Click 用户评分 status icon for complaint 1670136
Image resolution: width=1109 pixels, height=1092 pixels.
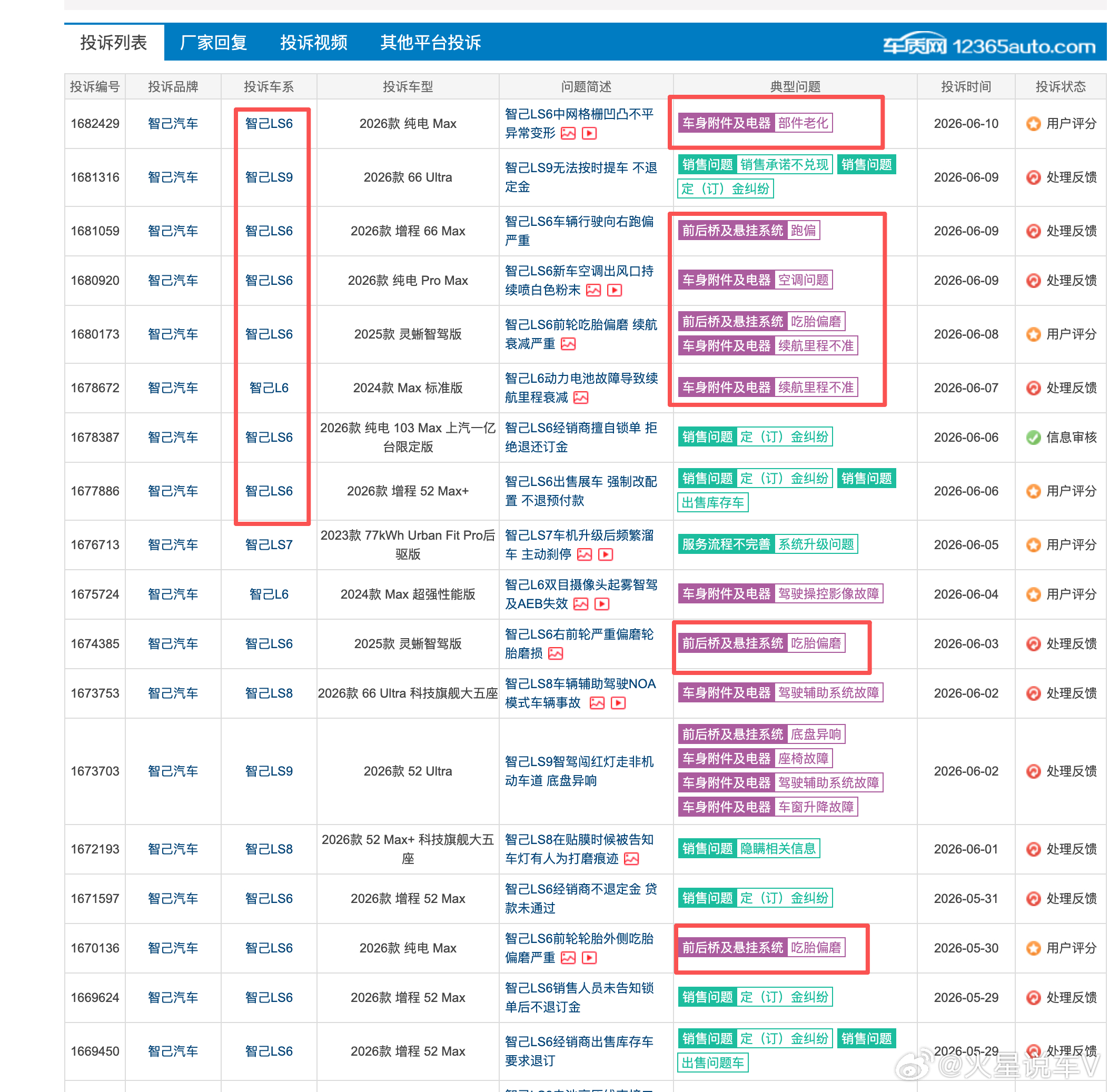tap(1033, 949)
